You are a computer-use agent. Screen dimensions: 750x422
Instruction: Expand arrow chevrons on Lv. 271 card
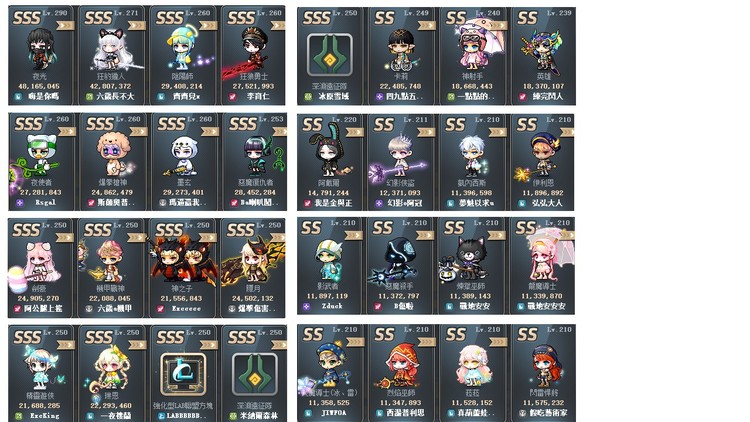136,25
